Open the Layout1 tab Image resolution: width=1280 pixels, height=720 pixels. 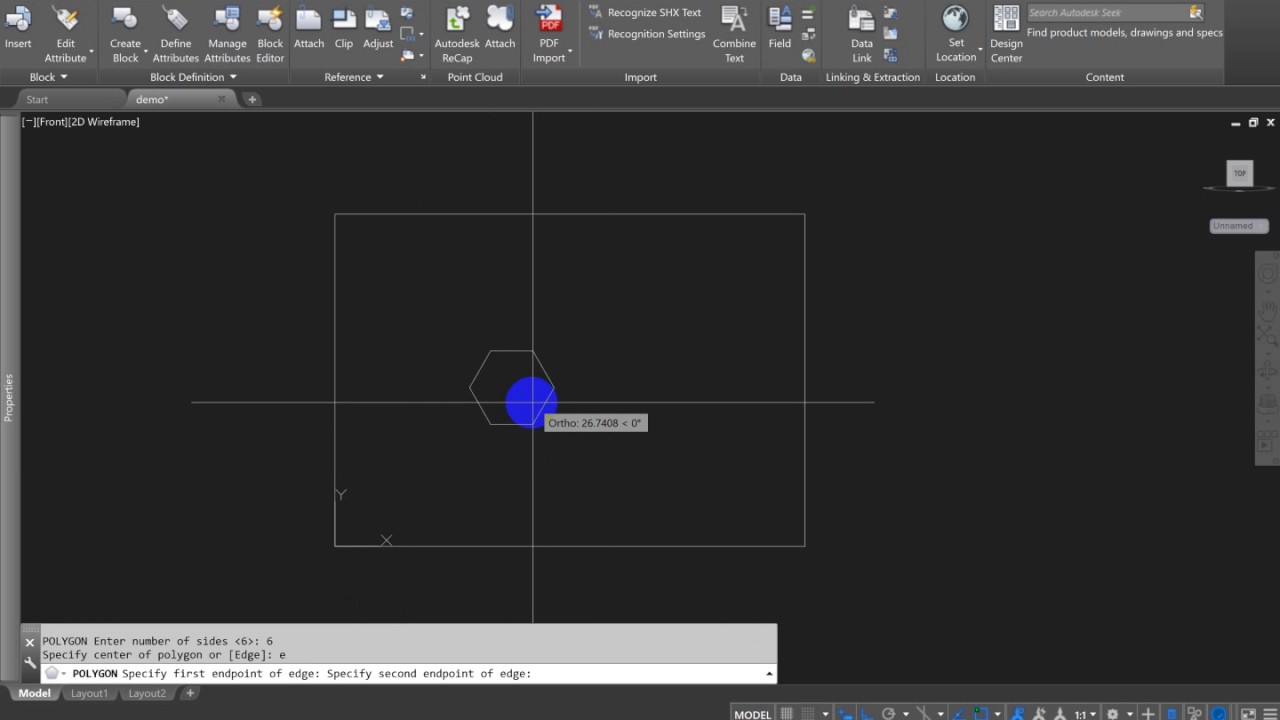tap(89, 693)
